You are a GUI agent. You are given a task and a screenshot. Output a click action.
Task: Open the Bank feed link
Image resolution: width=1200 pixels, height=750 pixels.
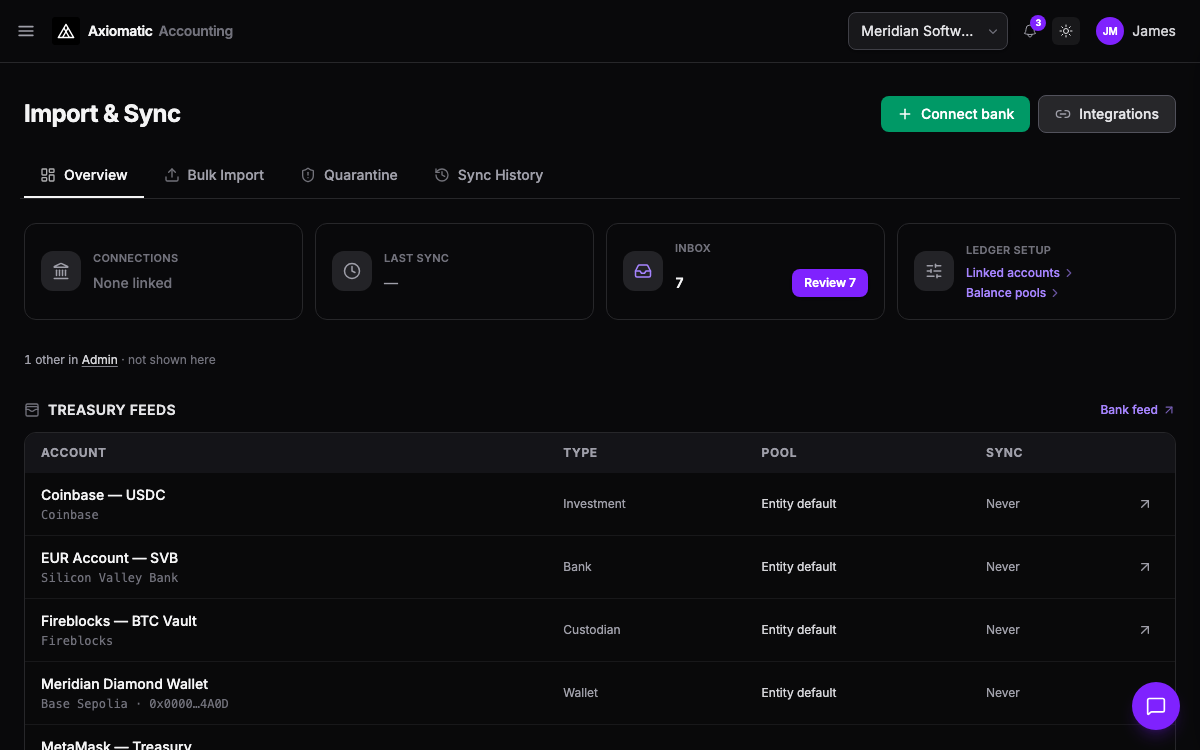(x=1137, y=410)
